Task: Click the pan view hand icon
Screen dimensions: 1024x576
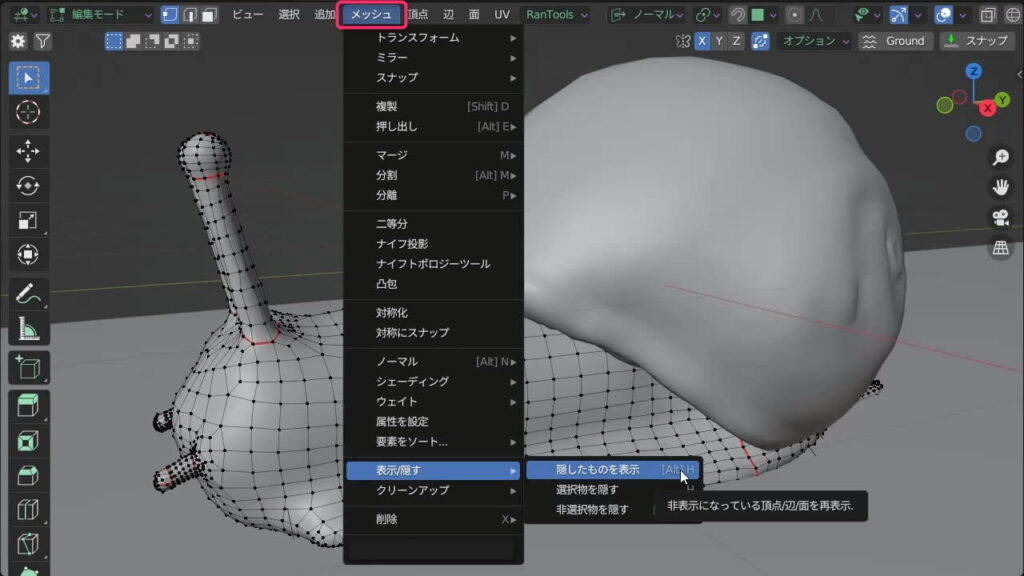Action: 1000,187
